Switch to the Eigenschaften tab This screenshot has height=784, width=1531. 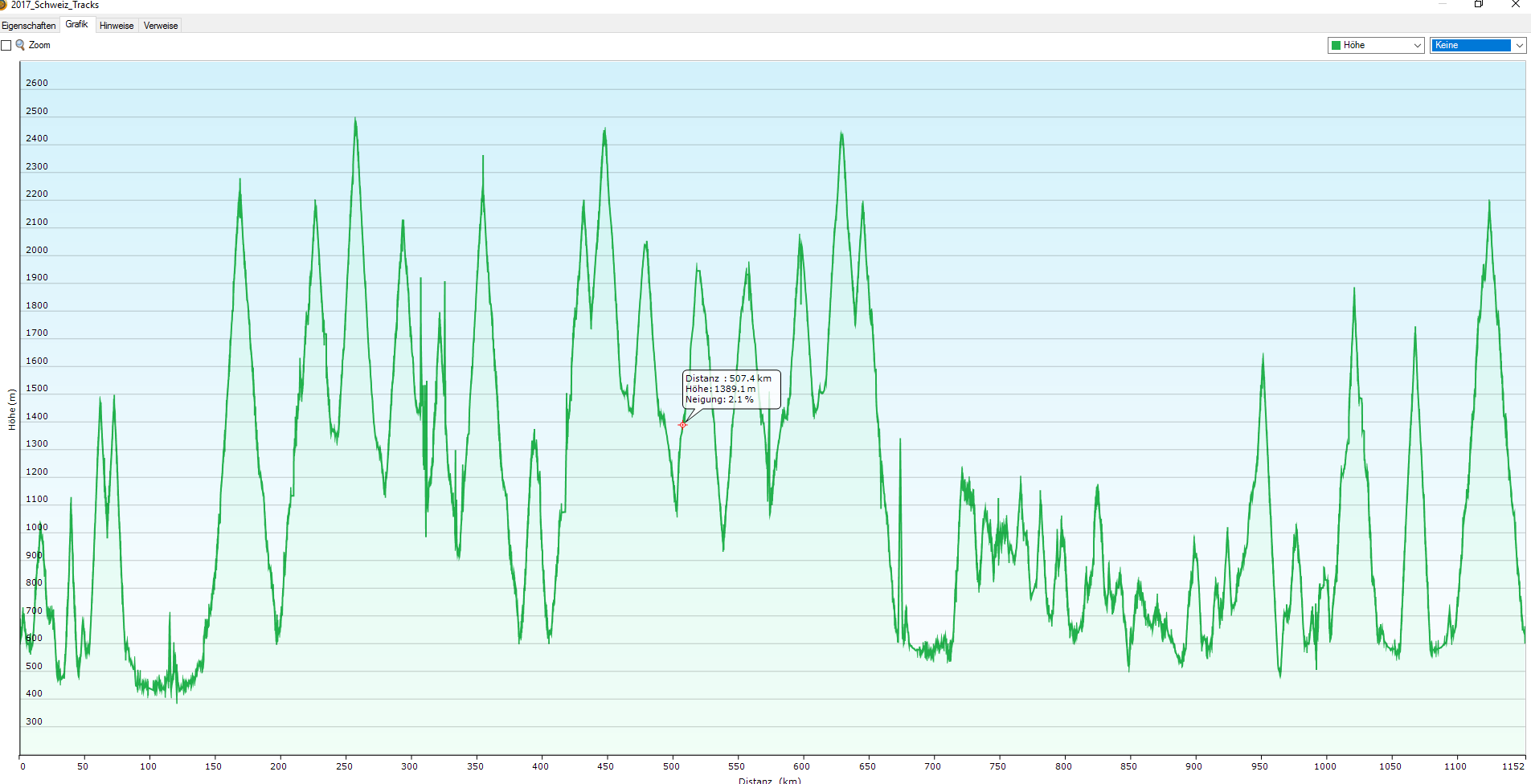tap(29, 26)
